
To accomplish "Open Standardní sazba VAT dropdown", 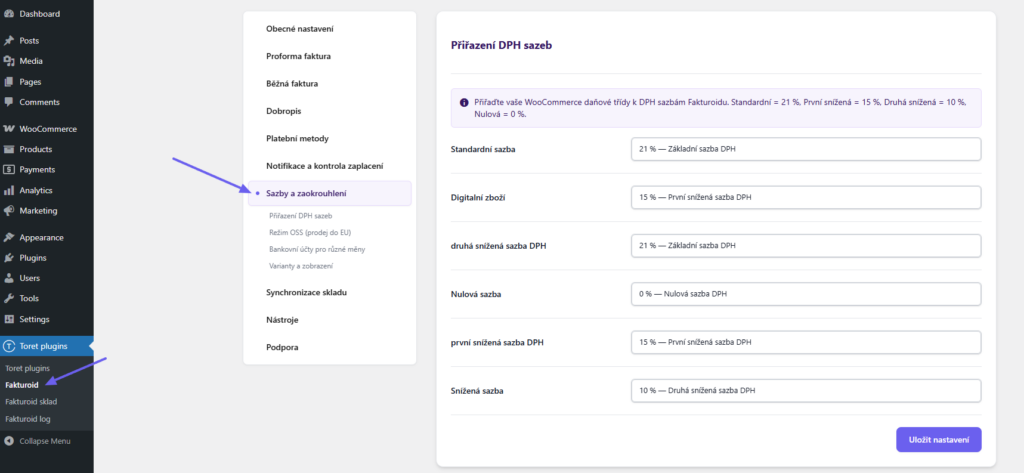I will point(806,149).
